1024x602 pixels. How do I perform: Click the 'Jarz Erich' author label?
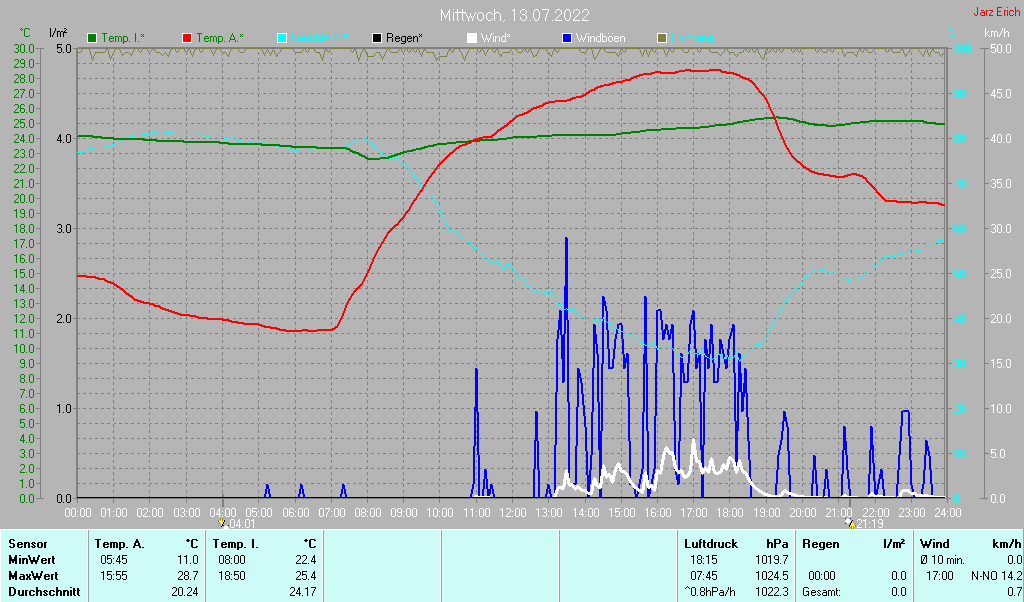point(996,12)
